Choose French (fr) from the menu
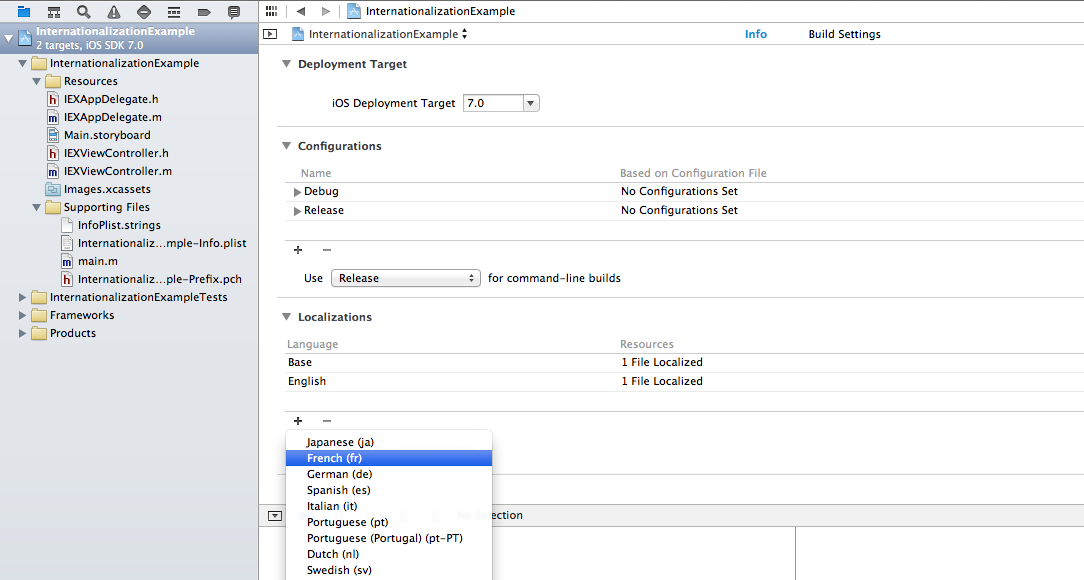Viewport: 1084px width, 580px height. coord(389,458)
